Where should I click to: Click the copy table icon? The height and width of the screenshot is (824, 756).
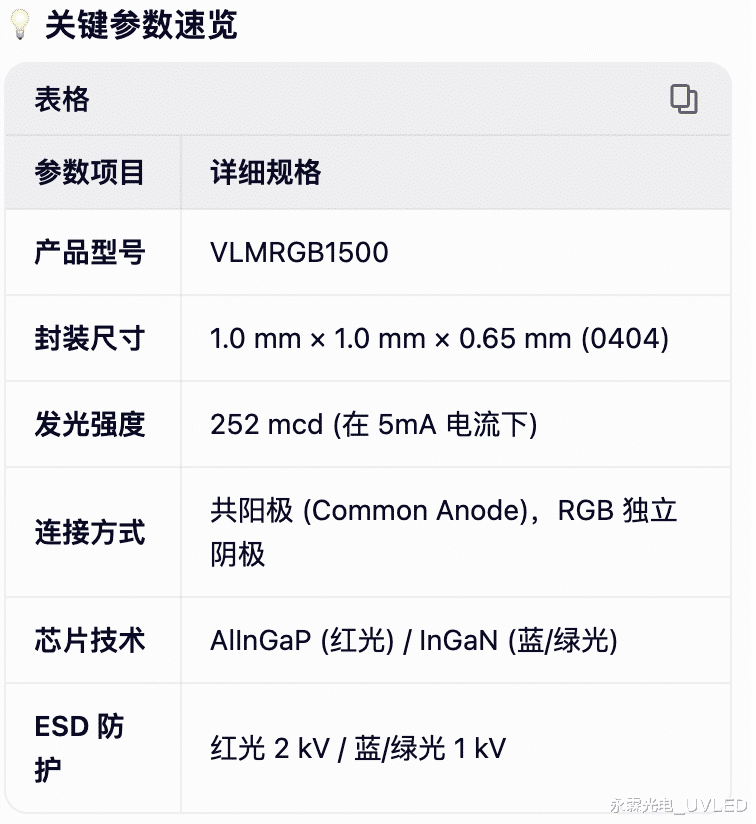(684, 99)
